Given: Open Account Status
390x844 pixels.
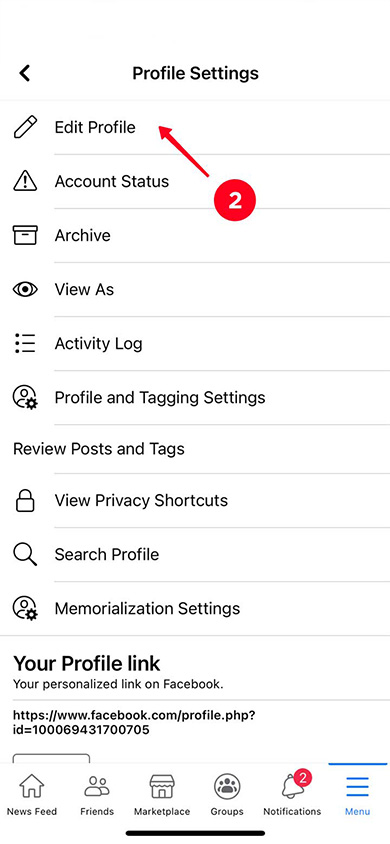Looking at the screenshot, I should [195, 181].
